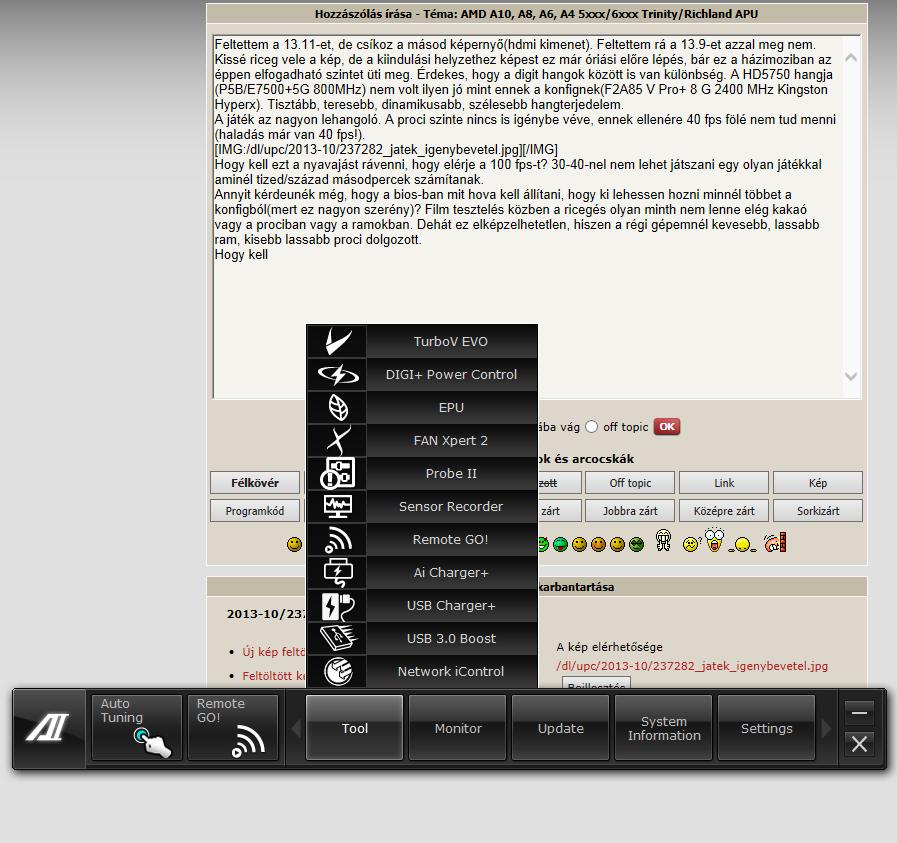Open the uploaded image path link
Screen dimensions: 897x843
692,666
